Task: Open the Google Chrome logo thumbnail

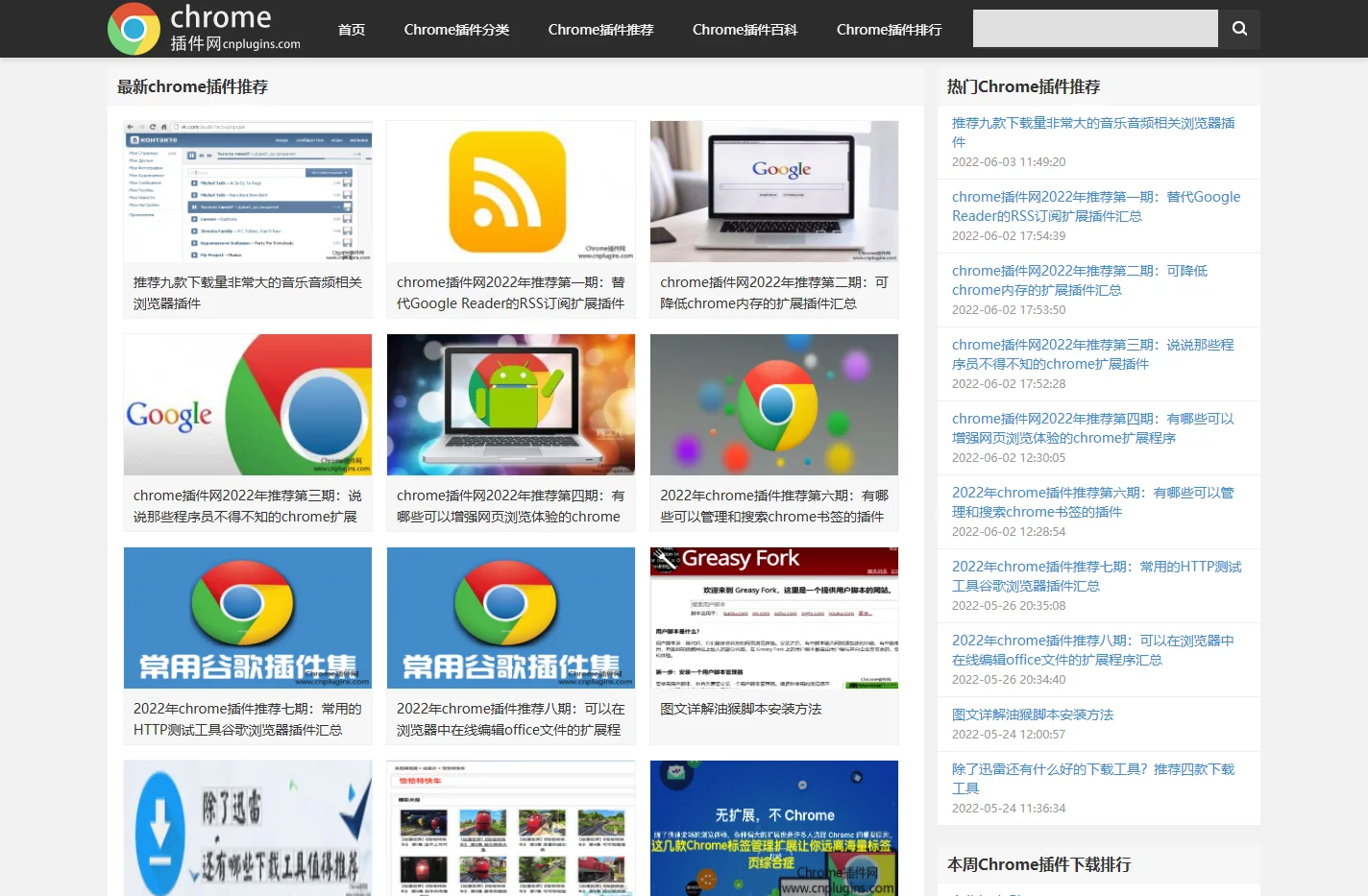Action: point(248,404)
